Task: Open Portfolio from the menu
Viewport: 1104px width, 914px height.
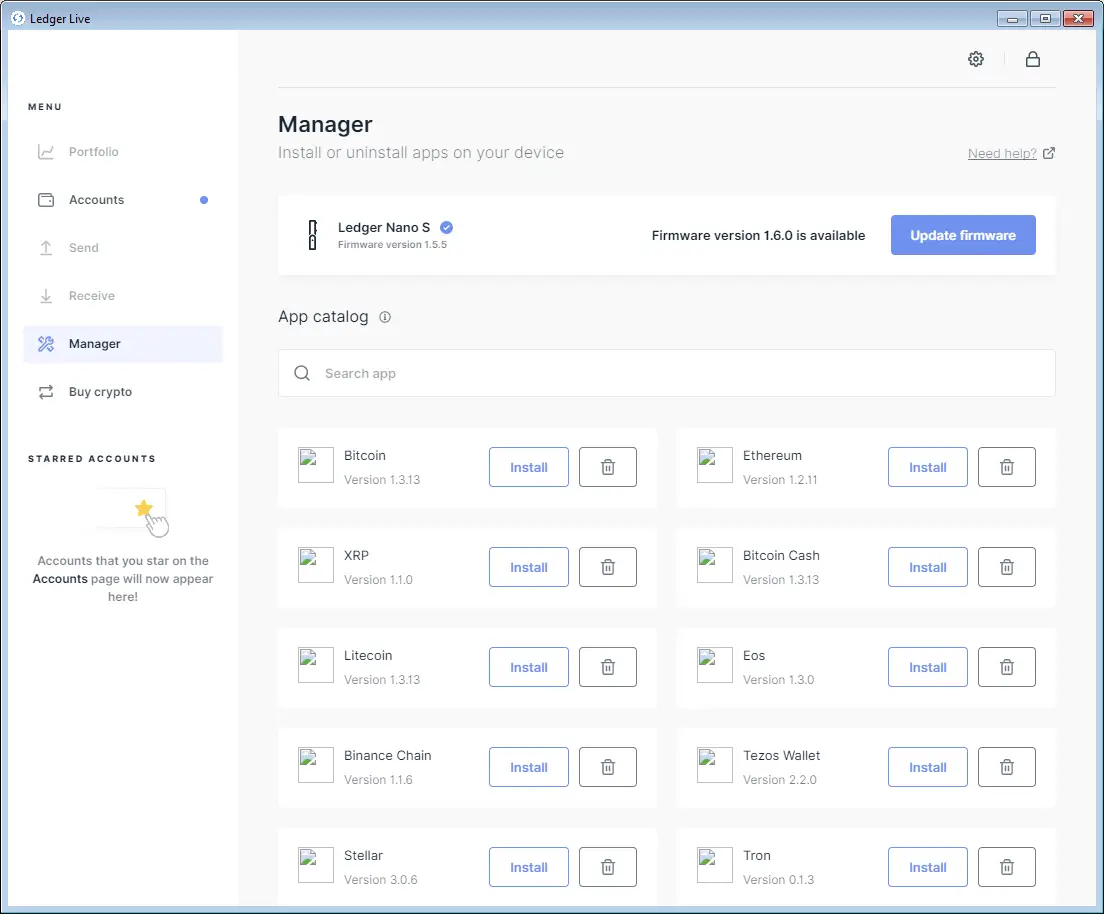Action: 123,151
